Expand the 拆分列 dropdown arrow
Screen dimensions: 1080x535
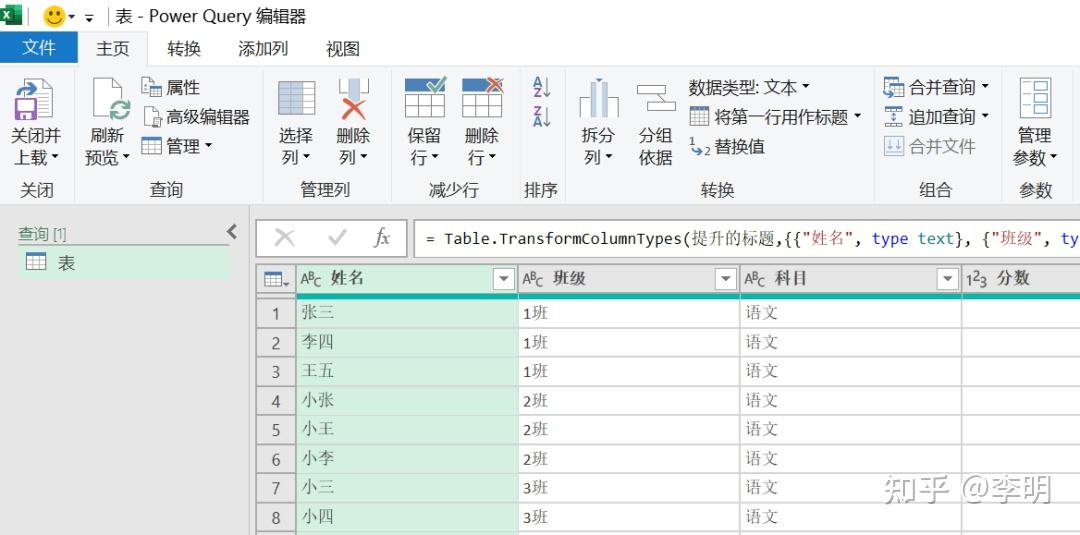(608, 158)
